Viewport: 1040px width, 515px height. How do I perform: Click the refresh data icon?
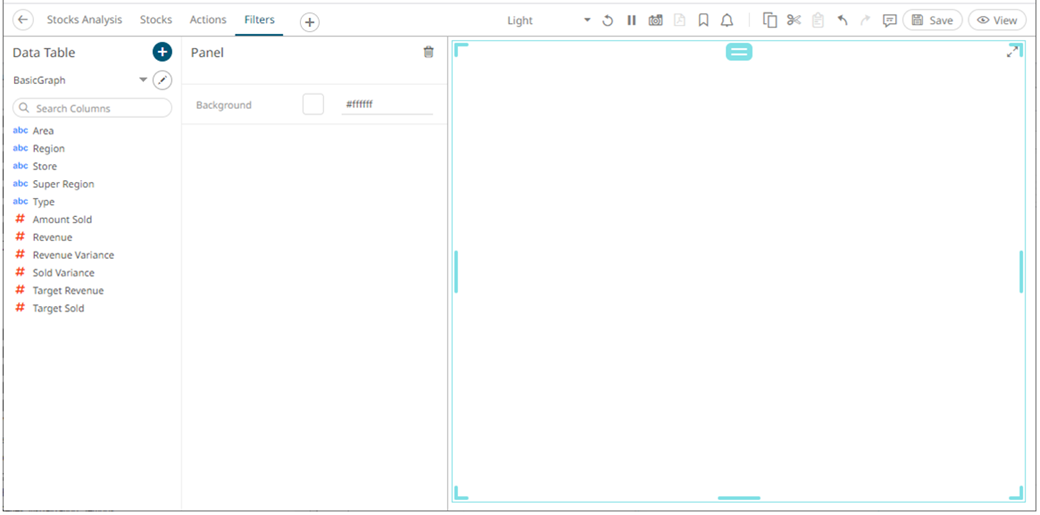pos(607,20)
